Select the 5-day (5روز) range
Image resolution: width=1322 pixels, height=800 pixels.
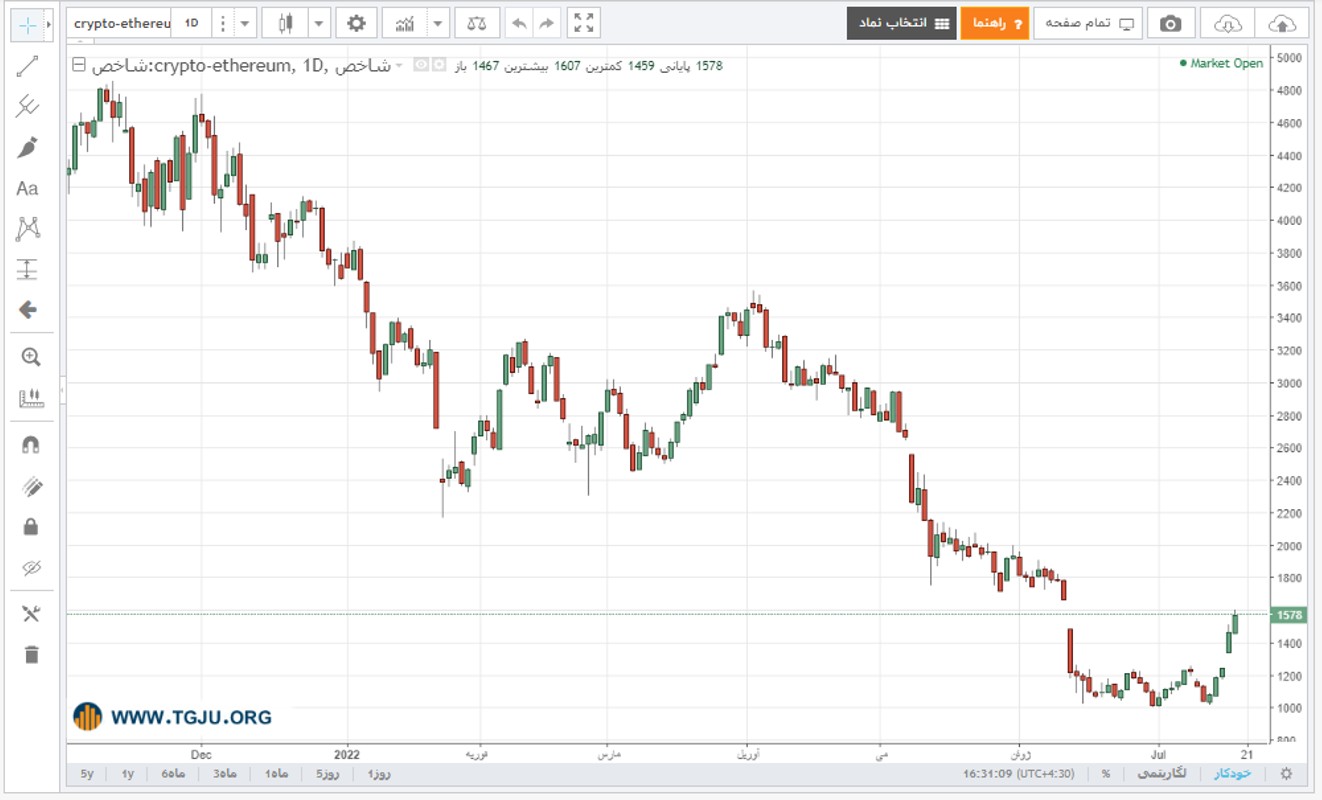click(329, 774)
